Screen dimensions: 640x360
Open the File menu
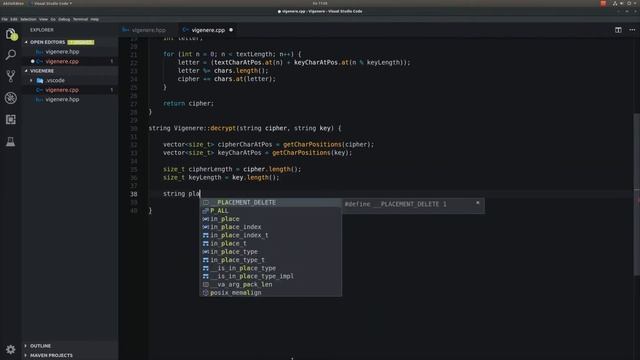(x=4, y=19)
